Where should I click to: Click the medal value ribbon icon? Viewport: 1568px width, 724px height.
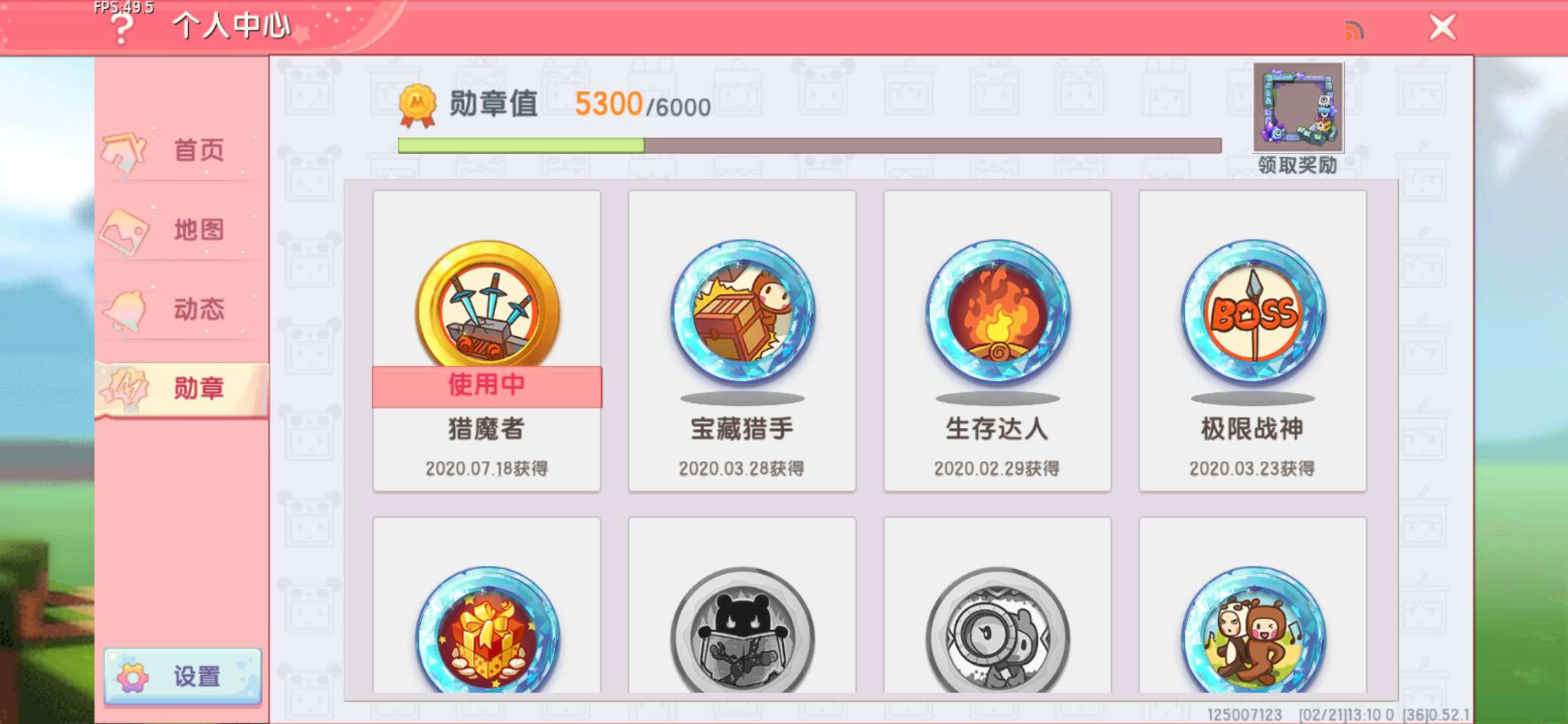(417, 105)
